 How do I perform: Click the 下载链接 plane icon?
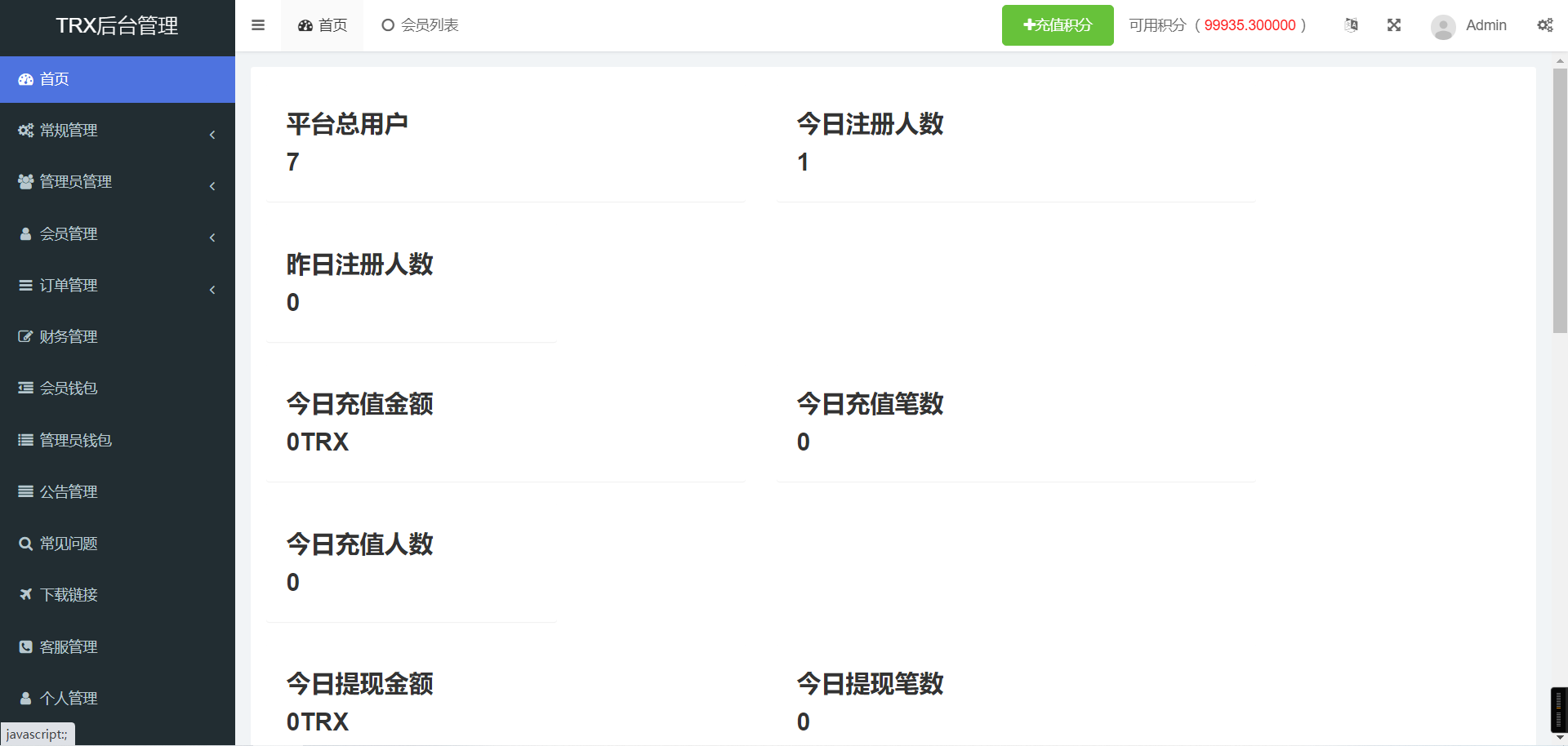25,595
